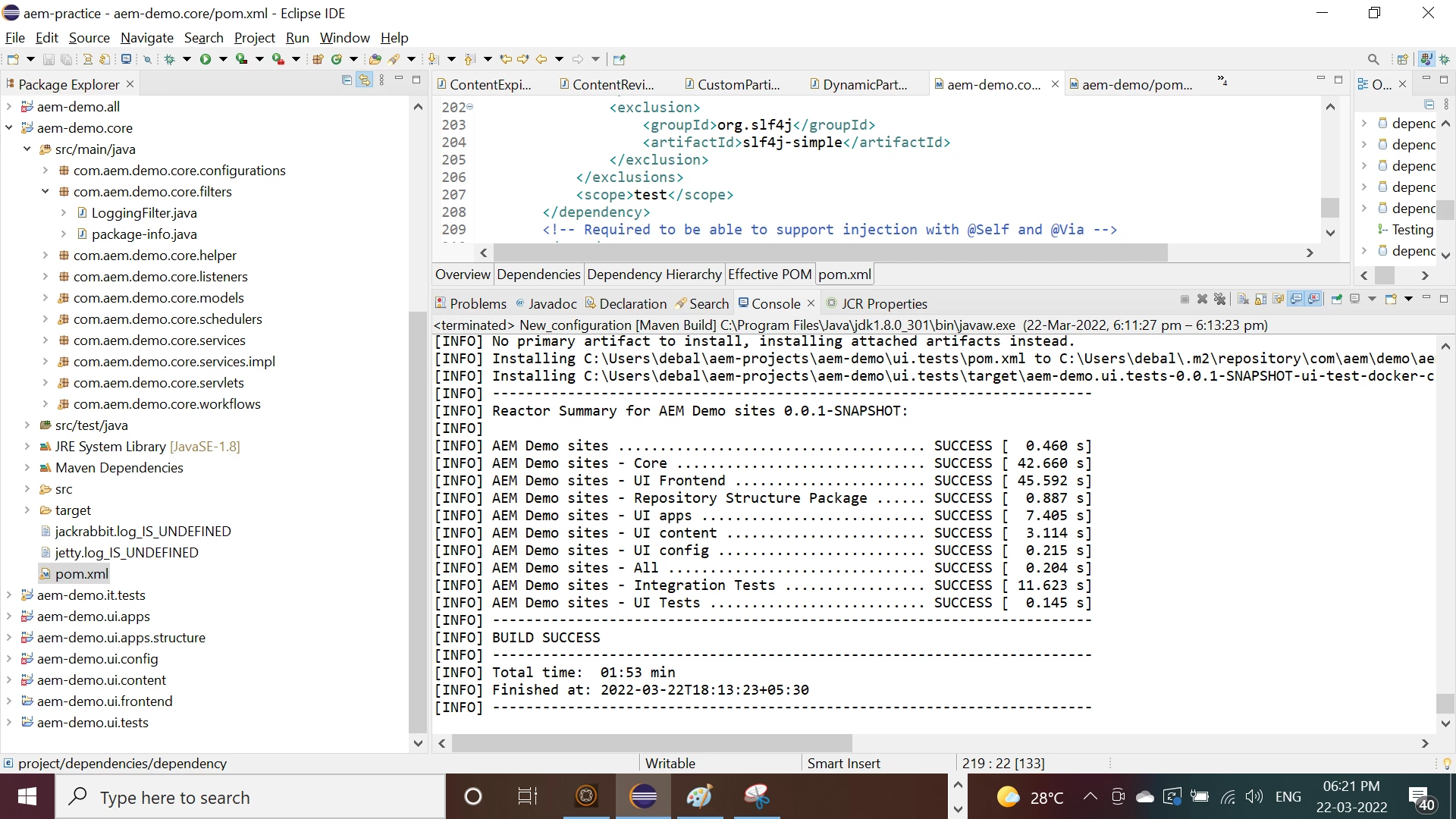The width and height of the screenshot is (1456, 819).
Task: Click the Debug bug icon in toolbar
Action: coord(169,59)
